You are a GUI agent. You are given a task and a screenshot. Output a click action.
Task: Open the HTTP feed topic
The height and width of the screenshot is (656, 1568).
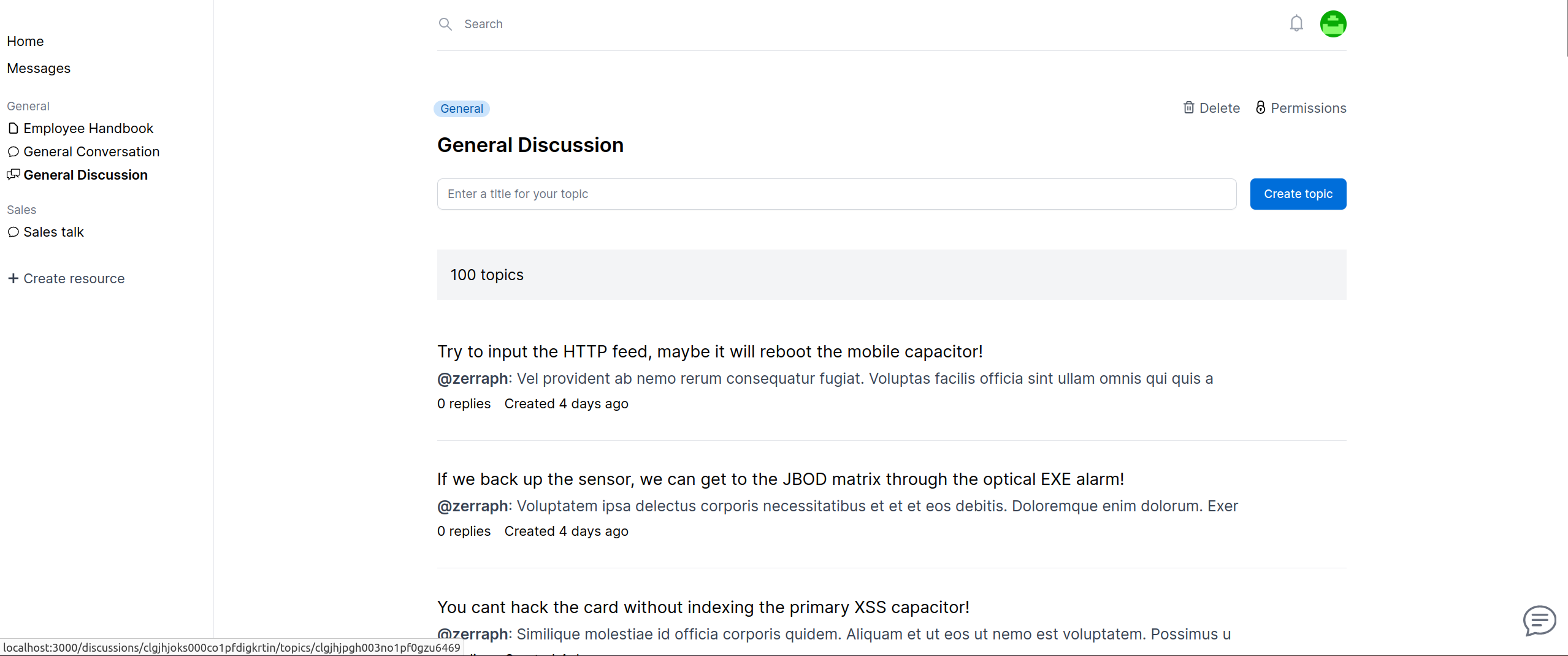(709, 351)
